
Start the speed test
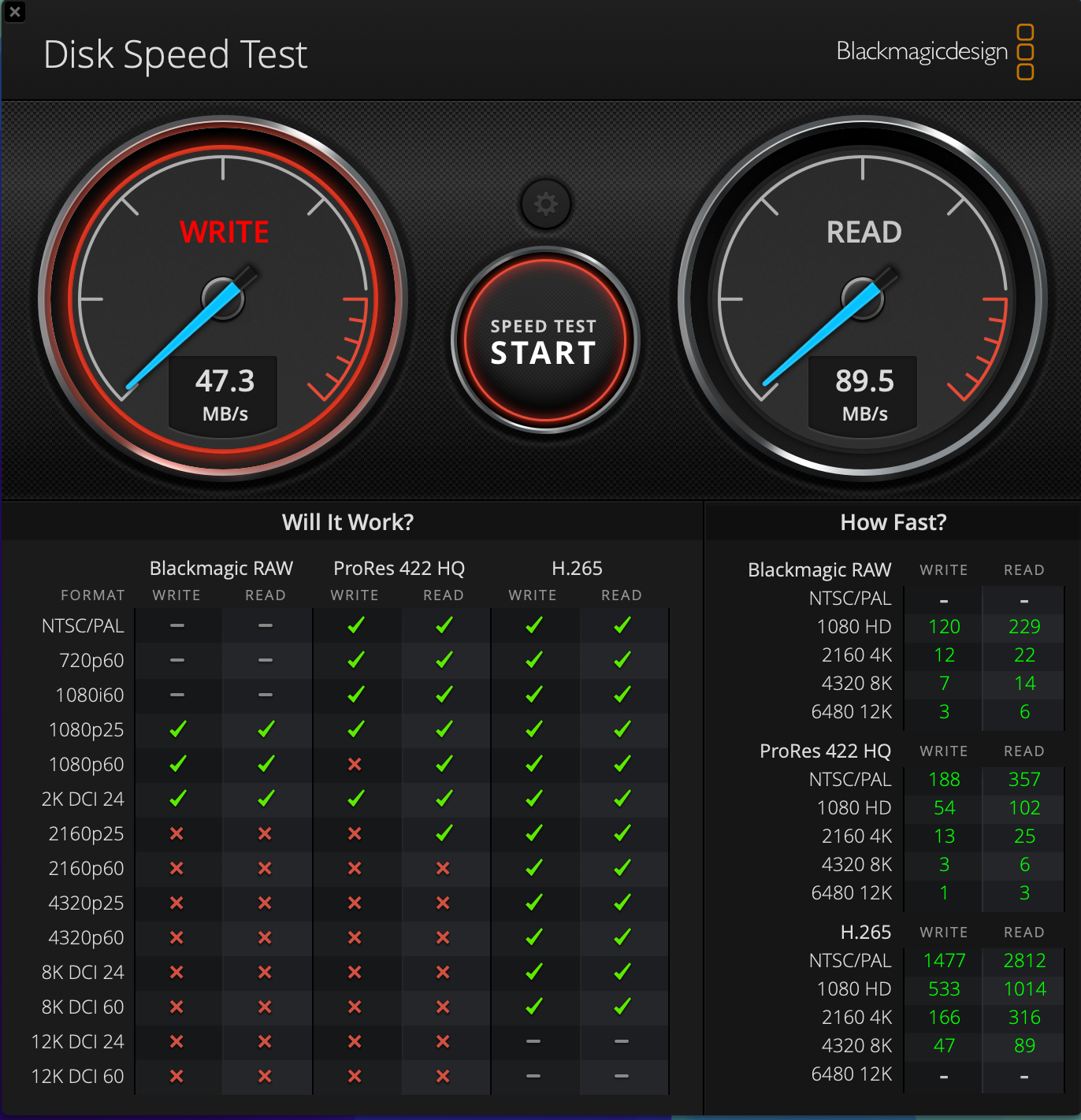(x=545, y=340)
